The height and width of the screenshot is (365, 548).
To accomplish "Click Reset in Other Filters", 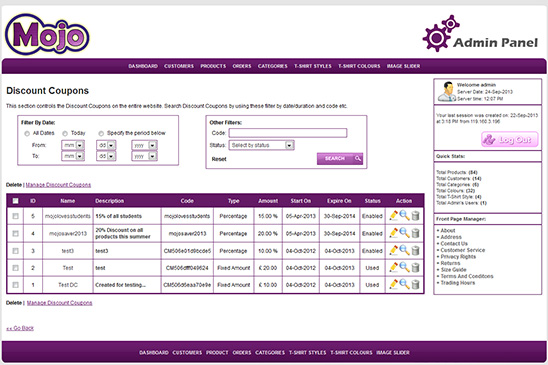I will tap(219, 159).
